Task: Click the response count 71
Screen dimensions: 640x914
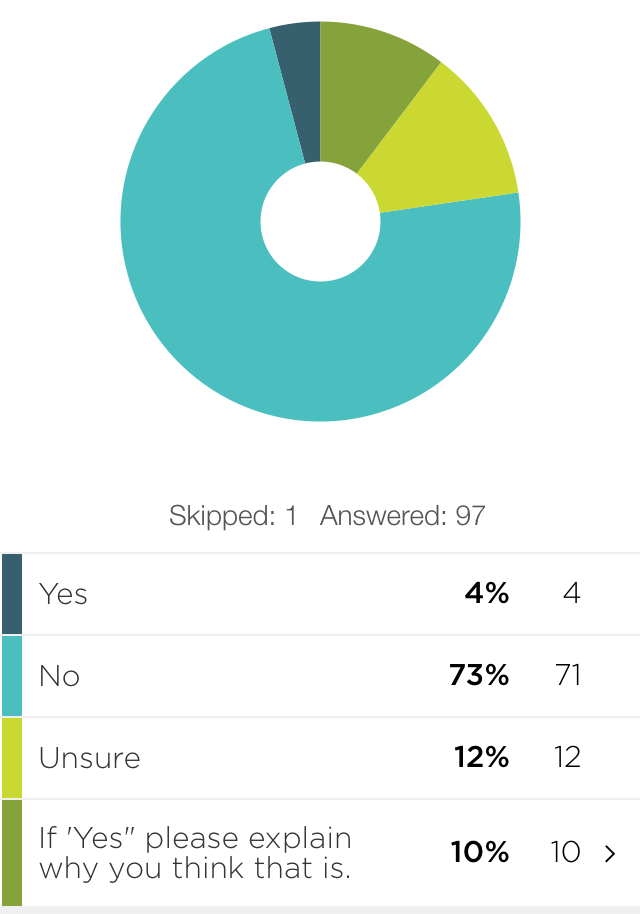Action: coord(567,676)
